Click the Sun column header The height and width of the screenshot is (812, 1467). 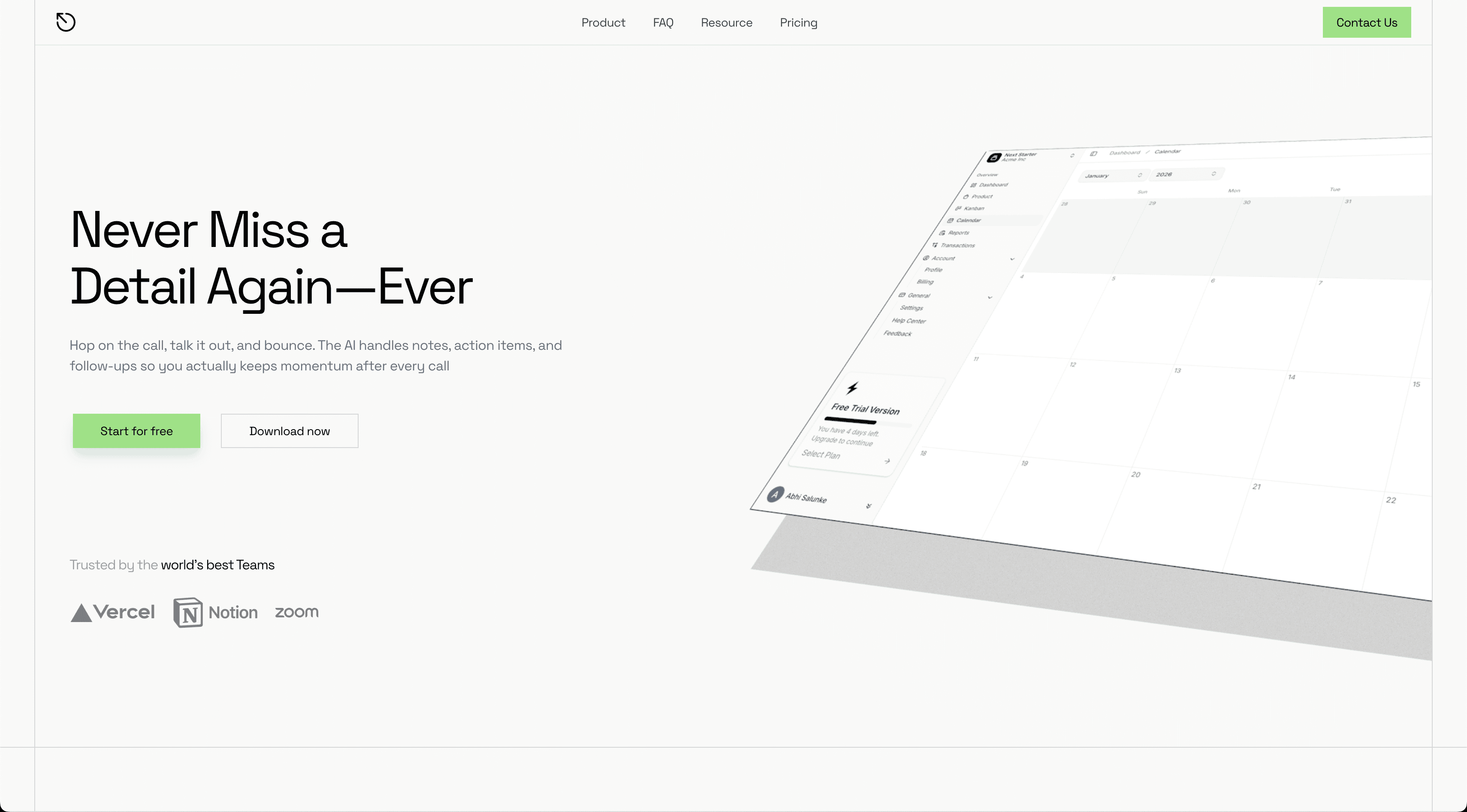(1142, 192)
